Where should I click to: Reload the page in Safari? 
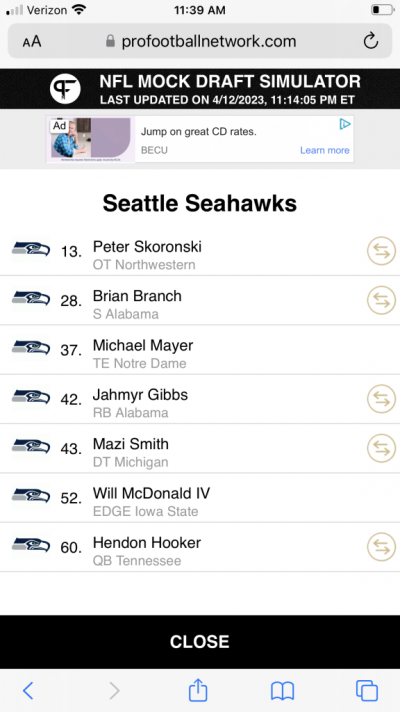tap(370, 41)
